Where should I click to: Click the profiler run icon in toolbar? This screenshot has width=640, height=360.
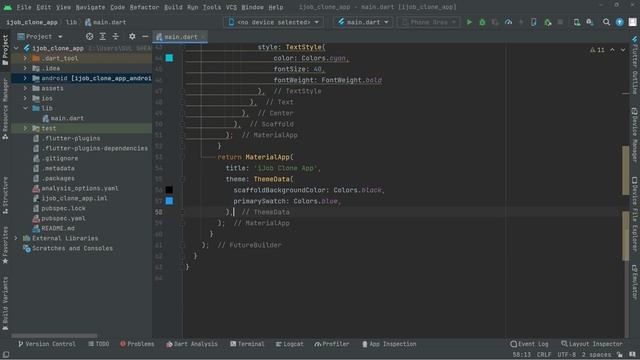(508, 22)
